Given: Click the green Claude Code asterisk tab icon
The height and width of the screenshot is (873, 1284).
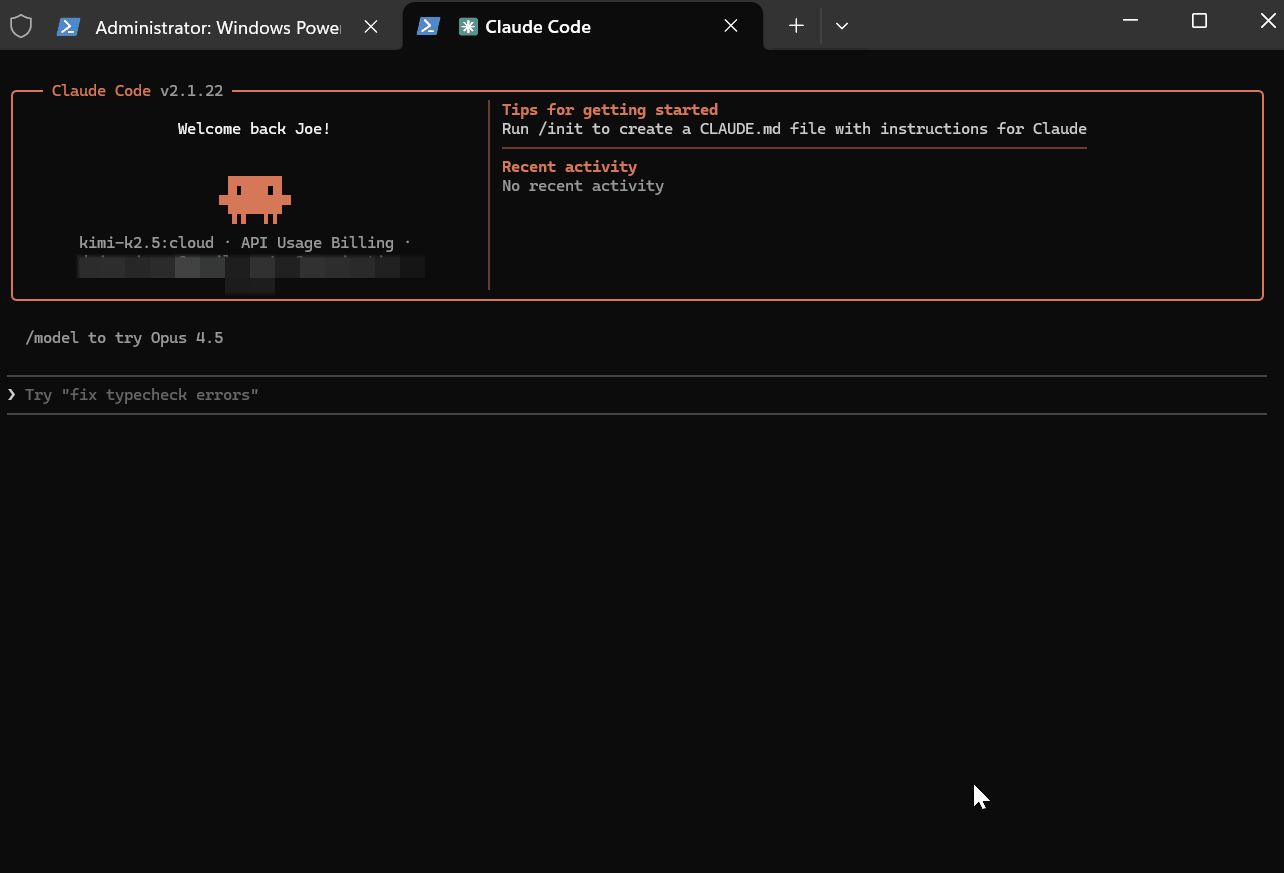Looking at the screenshot, I should click(467, 27).
